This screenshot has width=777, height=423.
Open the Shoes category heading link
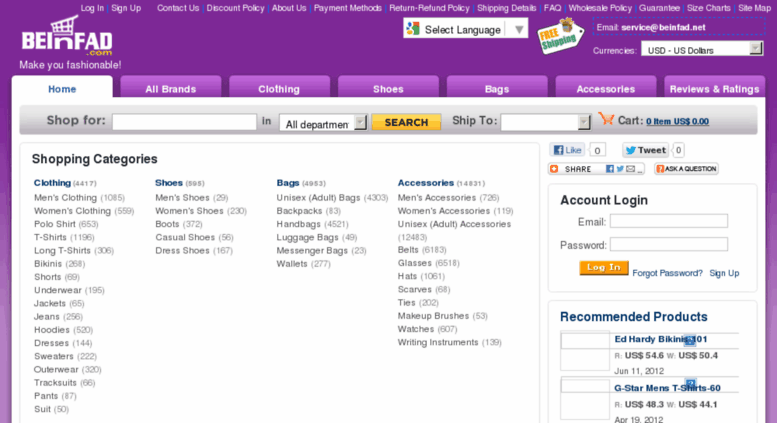[x=169, y=183]
